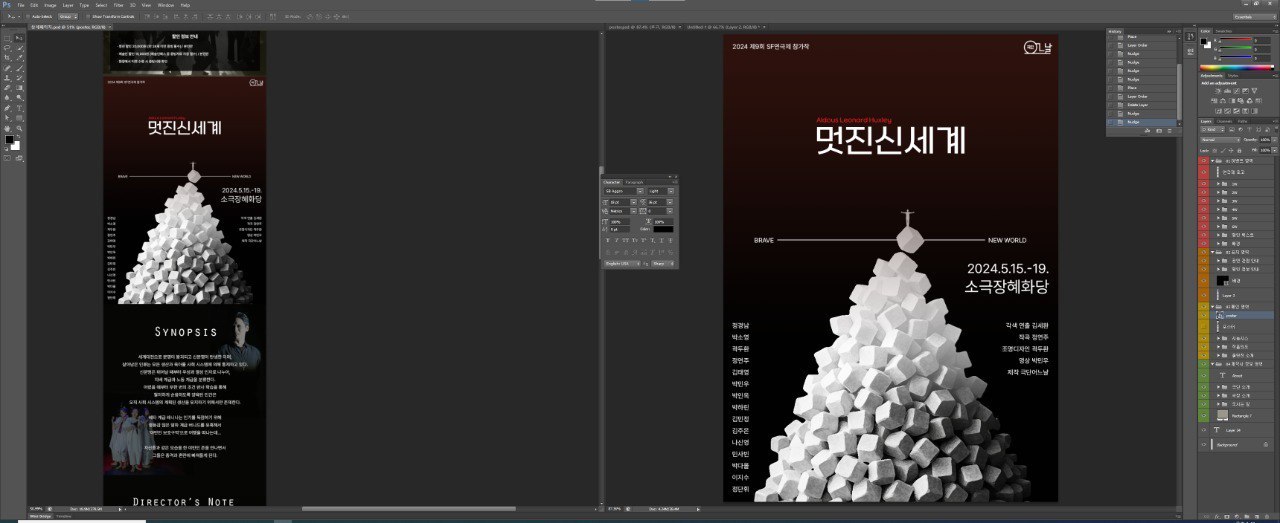Select the Pen tool
The image size is (1280, 523).
[7, 107]
